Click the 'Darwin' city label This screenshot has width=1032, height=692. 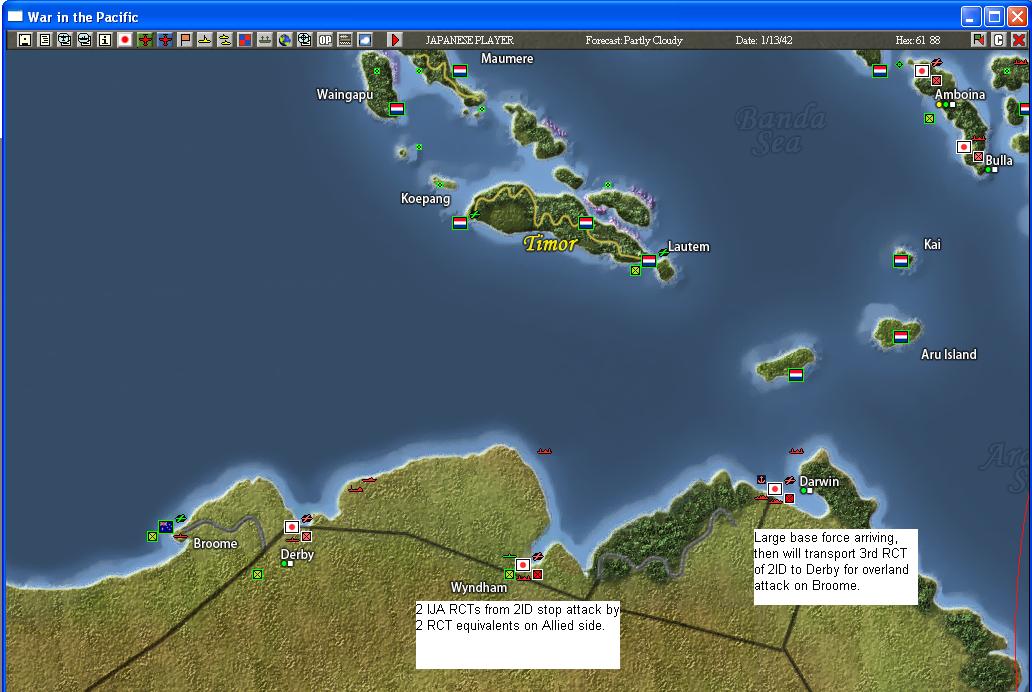pos(819,481)
